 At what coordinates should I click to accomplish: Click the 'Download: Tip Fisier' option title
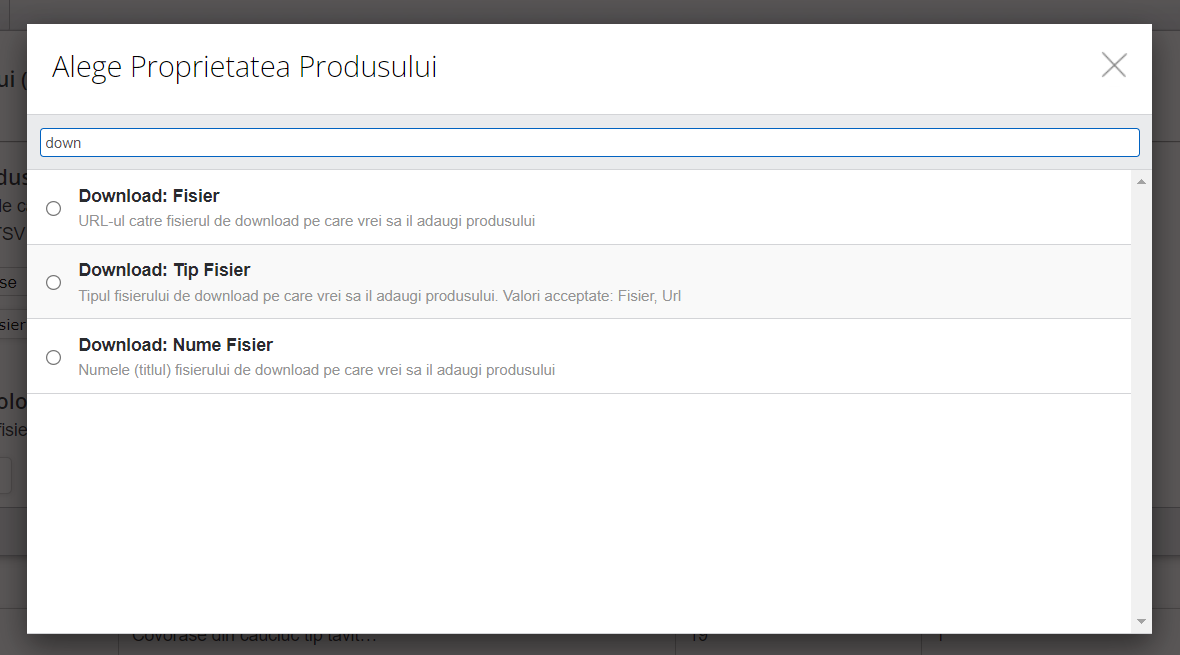(164, 270)
